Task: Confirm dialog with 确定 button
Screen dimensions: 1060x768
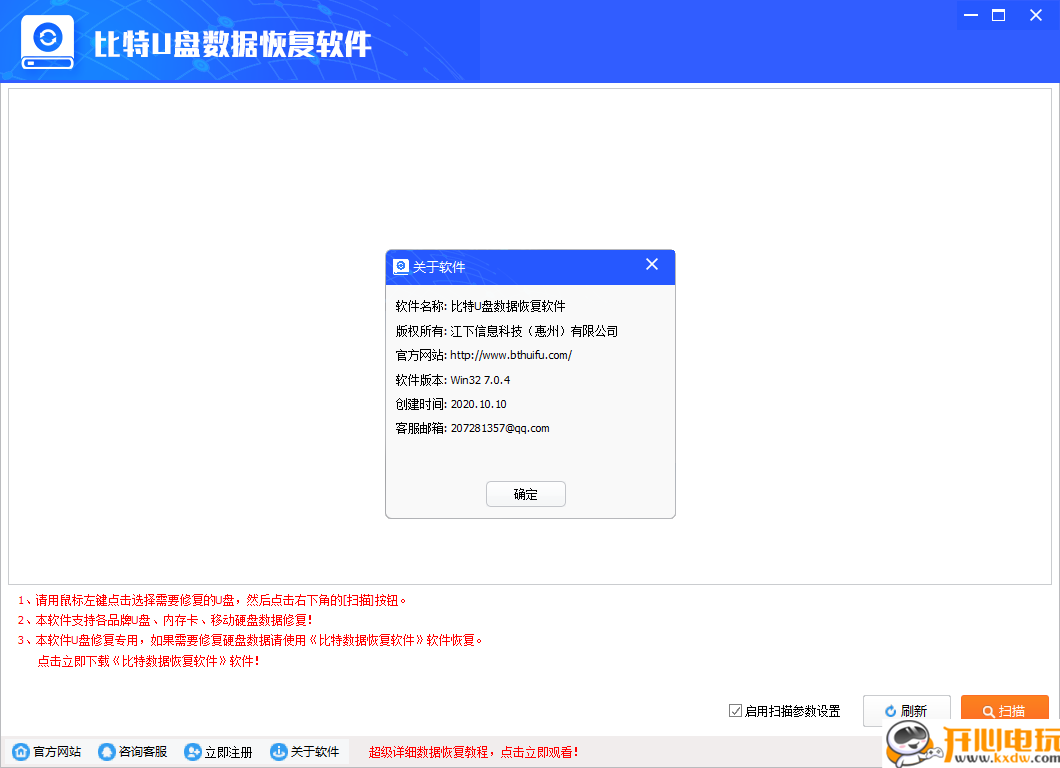Action: [x=526, y=494]
